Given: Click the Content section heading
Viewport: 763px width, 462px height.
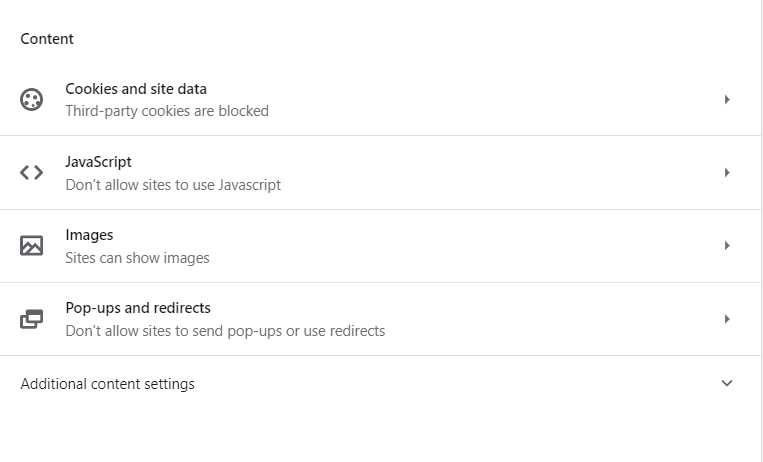Looking at the screenshot, I should (x=47, y=39).
